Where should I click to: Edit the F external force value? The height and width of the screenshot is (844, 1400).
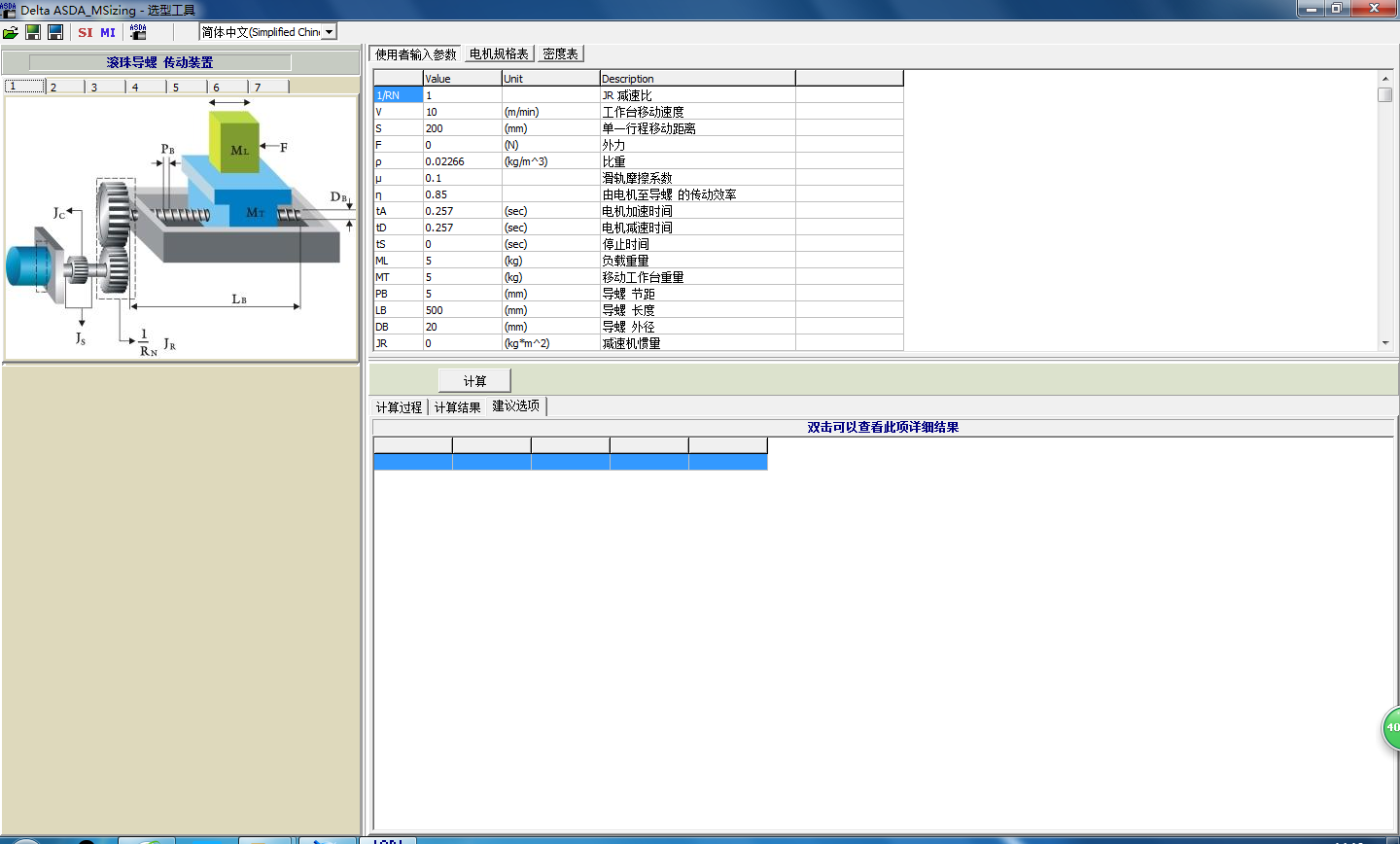pyautogui.click(x=463, y=145)
